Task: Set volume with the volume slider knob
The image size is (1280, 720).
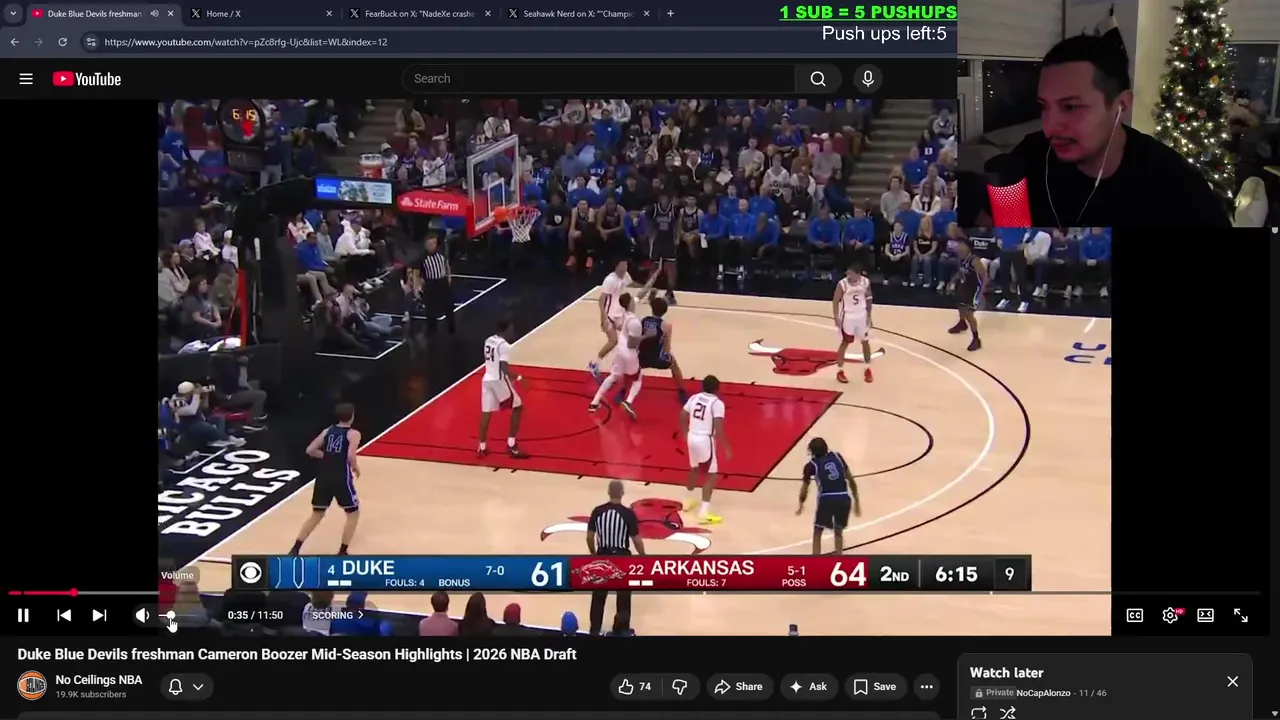Action: pos(171,615)
